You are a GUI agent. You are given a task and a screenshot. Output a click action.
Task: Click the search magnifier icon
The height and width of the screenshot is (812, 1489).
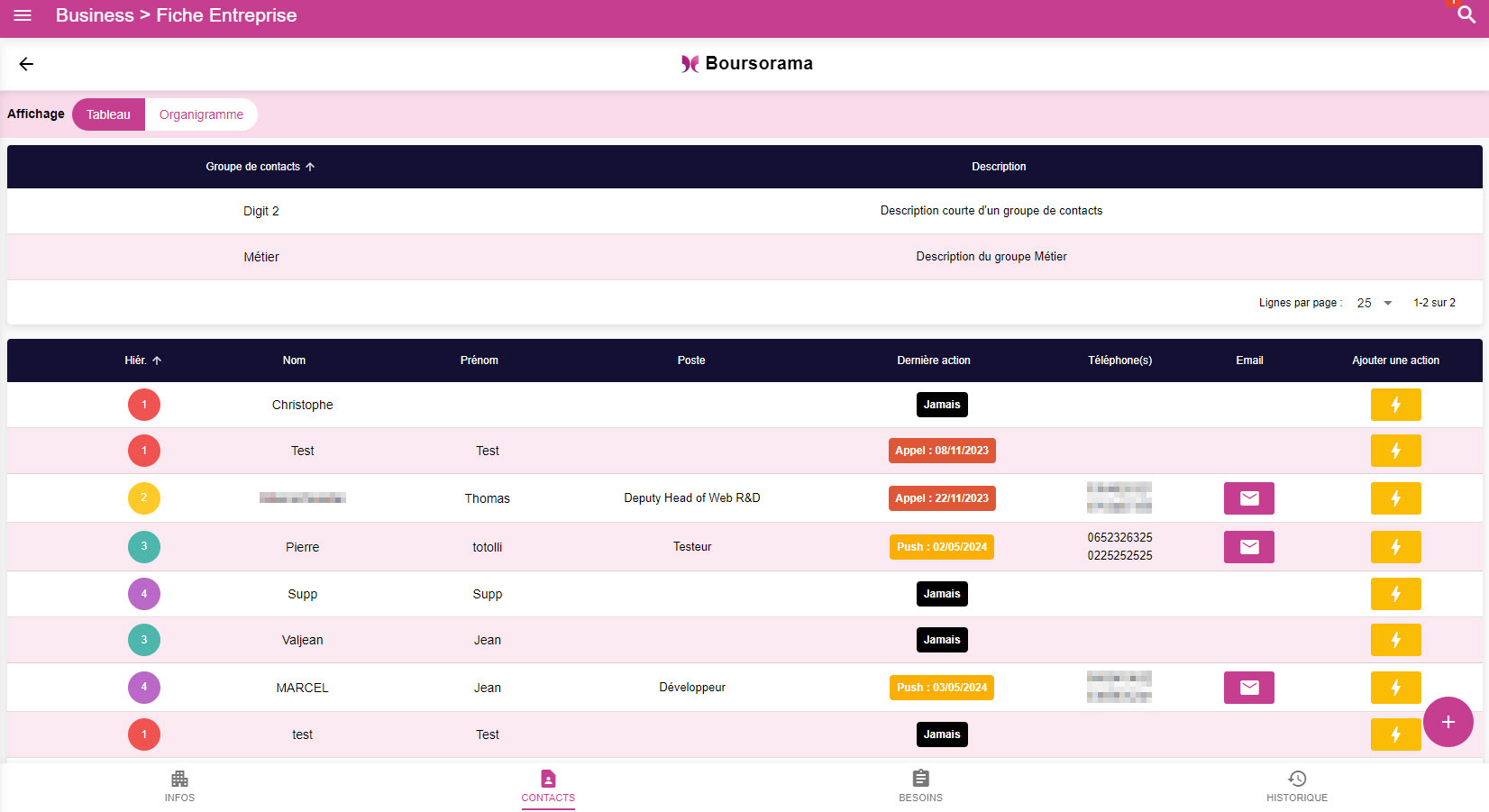click(x=1466, y=15)
